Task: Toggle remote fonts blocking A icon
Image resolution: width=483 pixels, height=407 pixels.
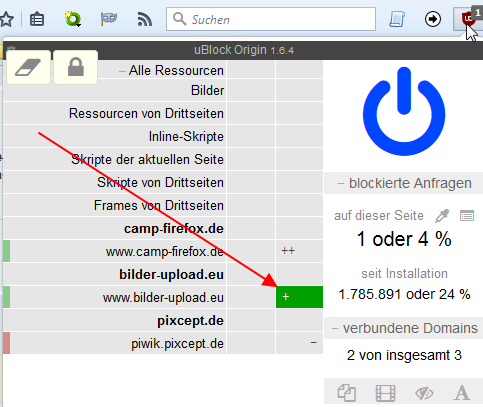Action: (462, 393)
